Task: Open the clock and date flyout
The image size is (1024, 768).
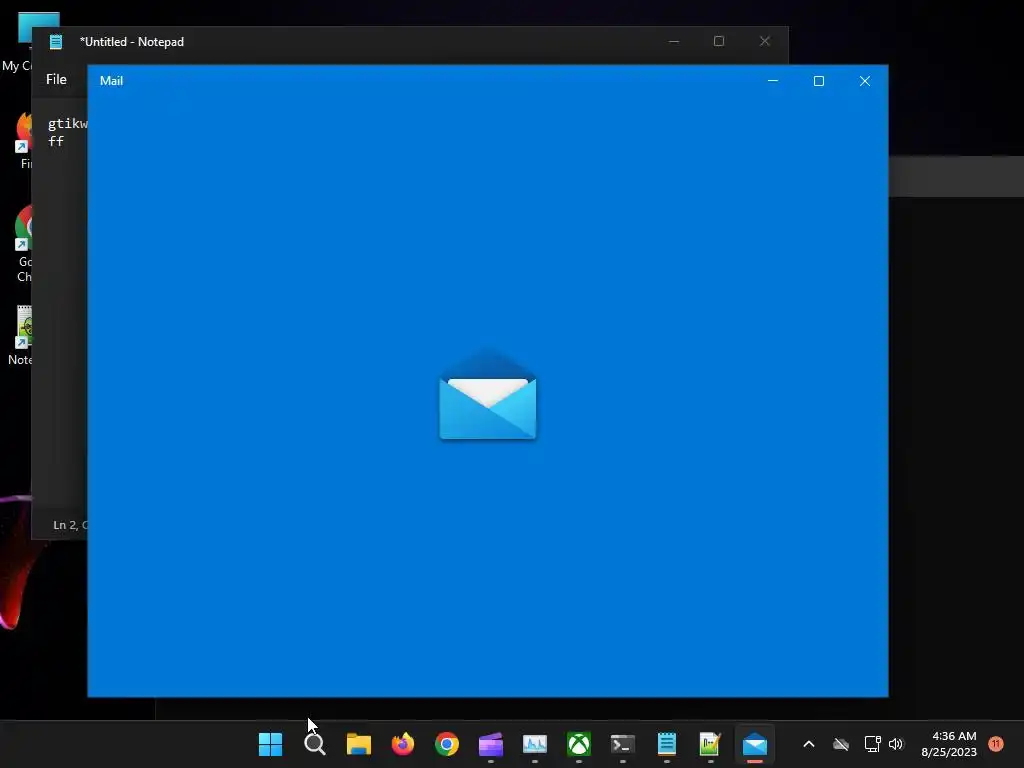Action: coord(949,744)
